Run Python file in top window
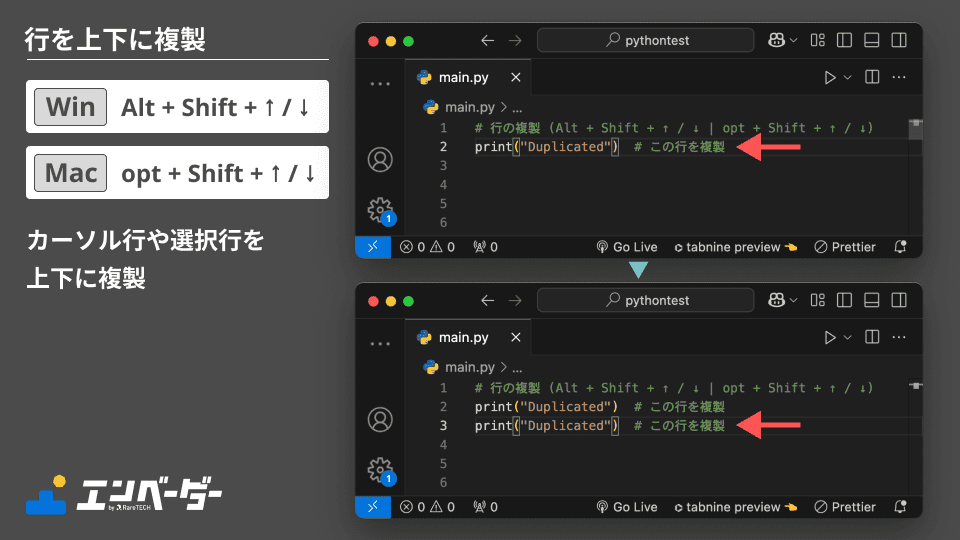 [x=830, y=77]
